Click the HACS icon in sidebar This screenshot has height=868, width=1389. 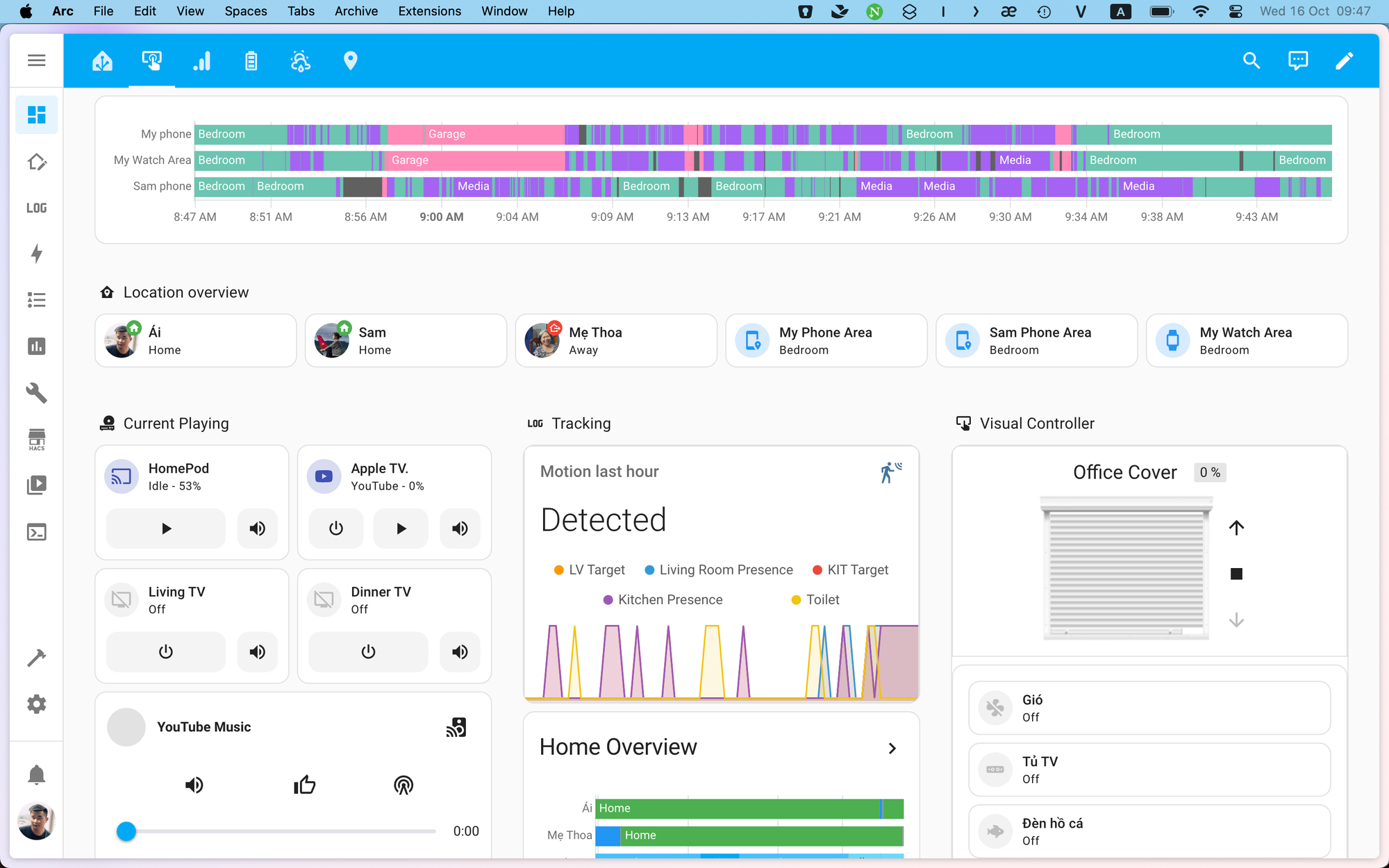(36, 439)
